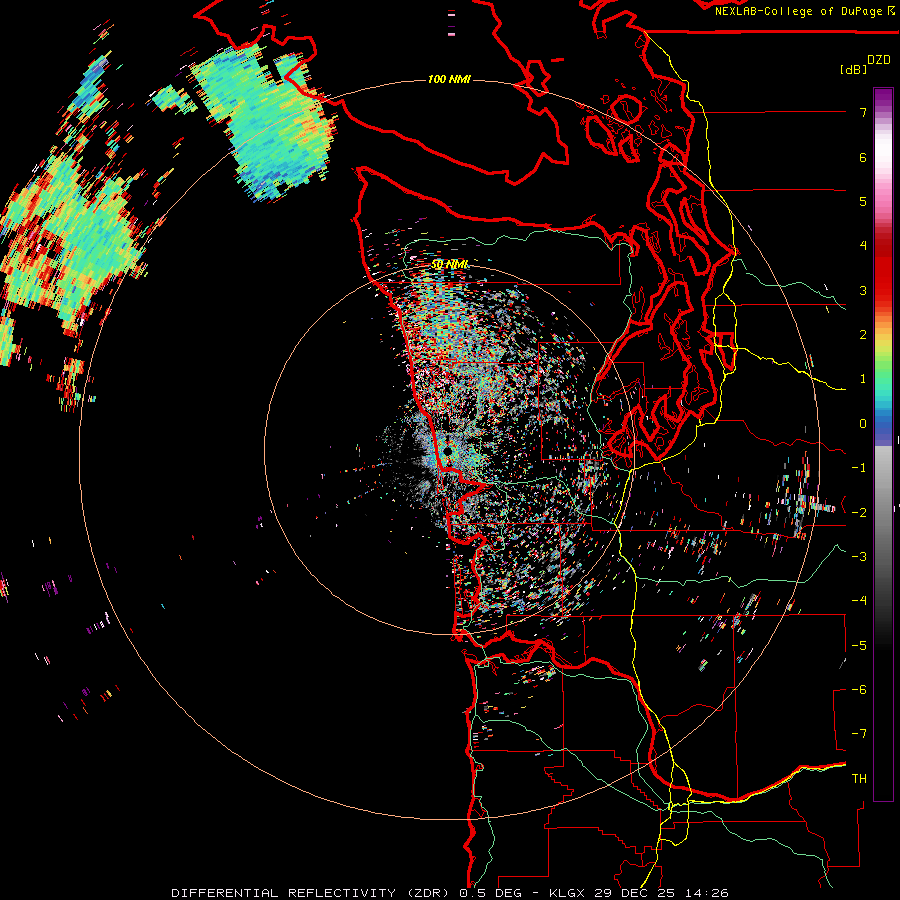This screenshot has width=900, height=900.
Task: Click the NEXLAB-College of DuPage label
Action: [798, 11]
